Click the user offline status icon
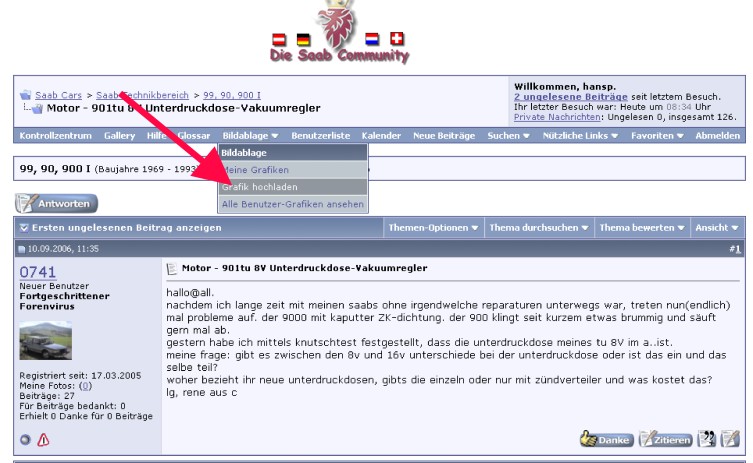This screenshot has height=463, width=753. (x=25, y=439)
